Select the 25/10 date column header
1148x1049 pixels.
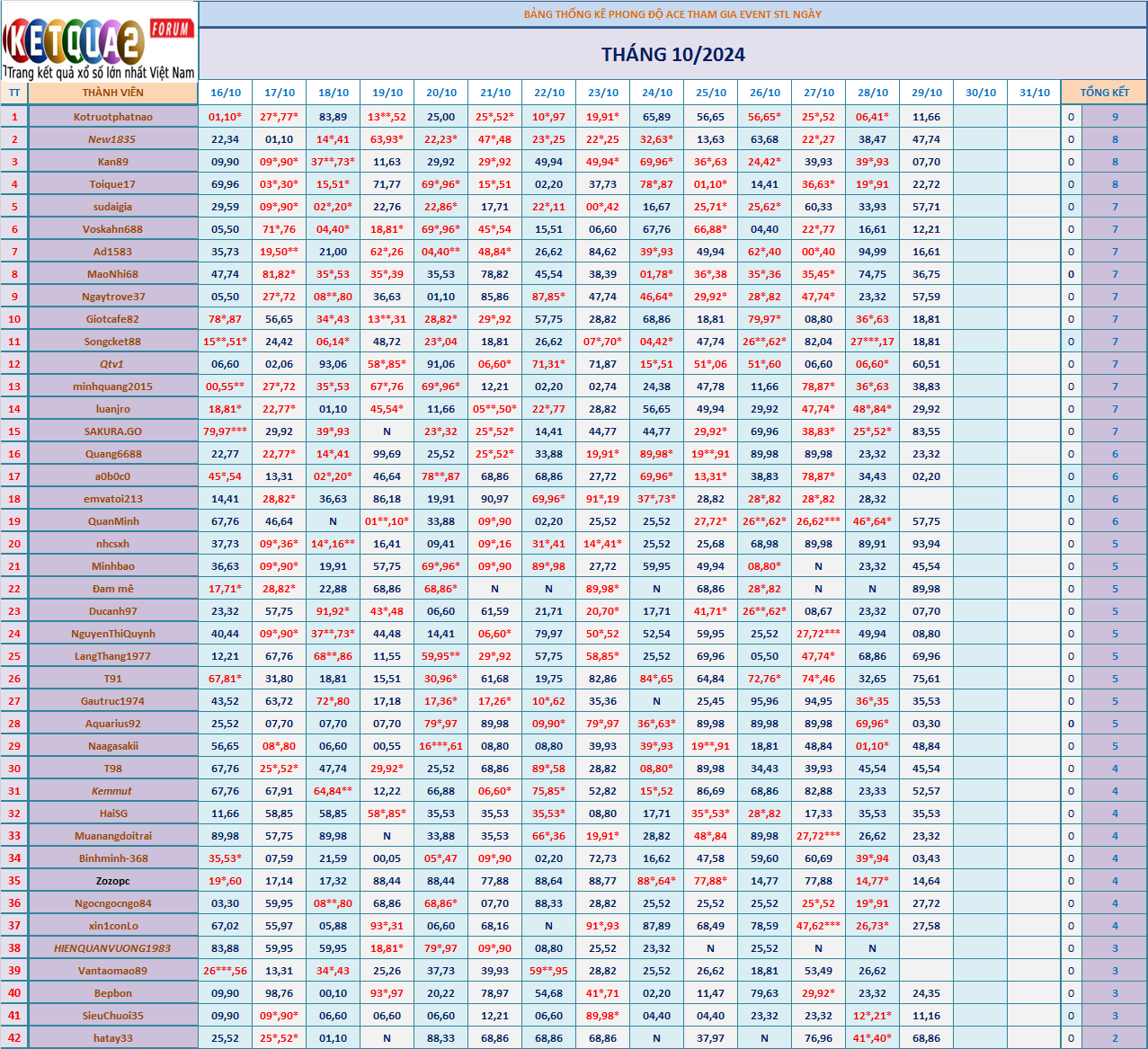click(x=711, y=93)
